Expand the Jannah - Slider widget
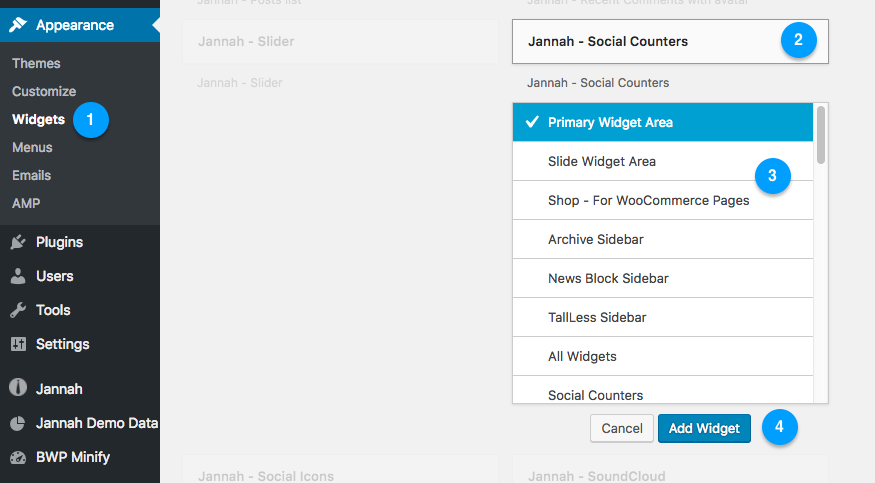875x483 pixels. click(x=340, y=41)
